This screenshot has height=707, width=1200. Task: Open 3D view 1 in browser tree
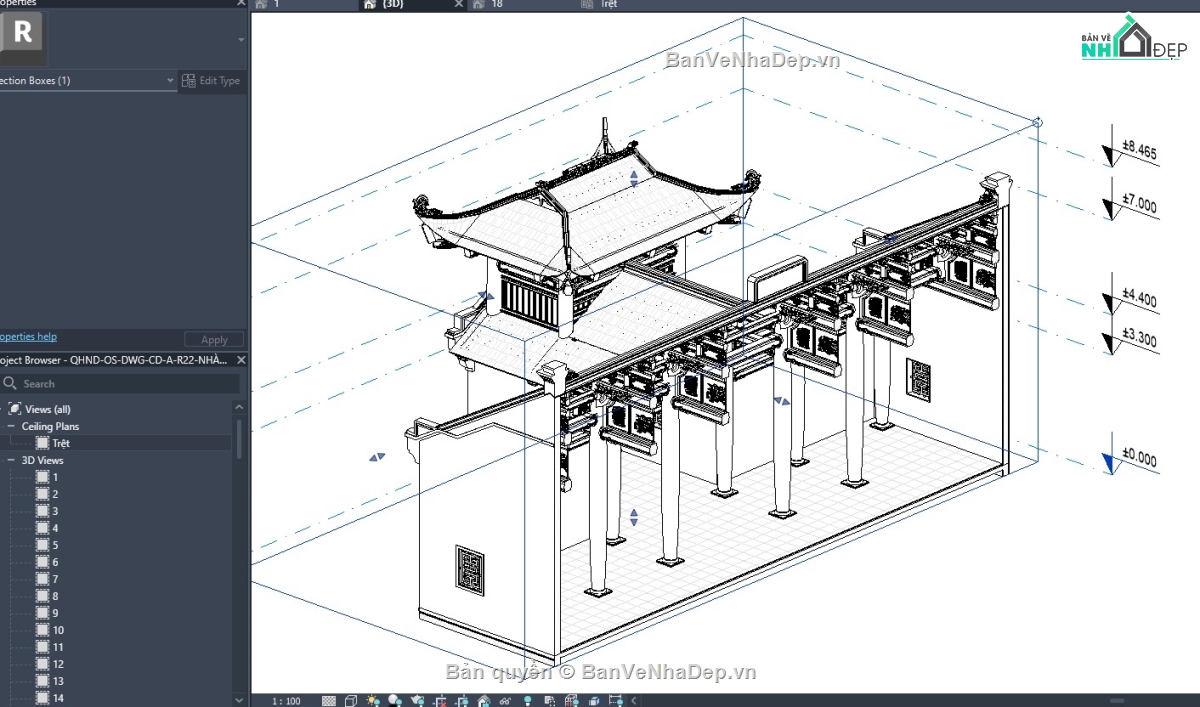[55, 477]
